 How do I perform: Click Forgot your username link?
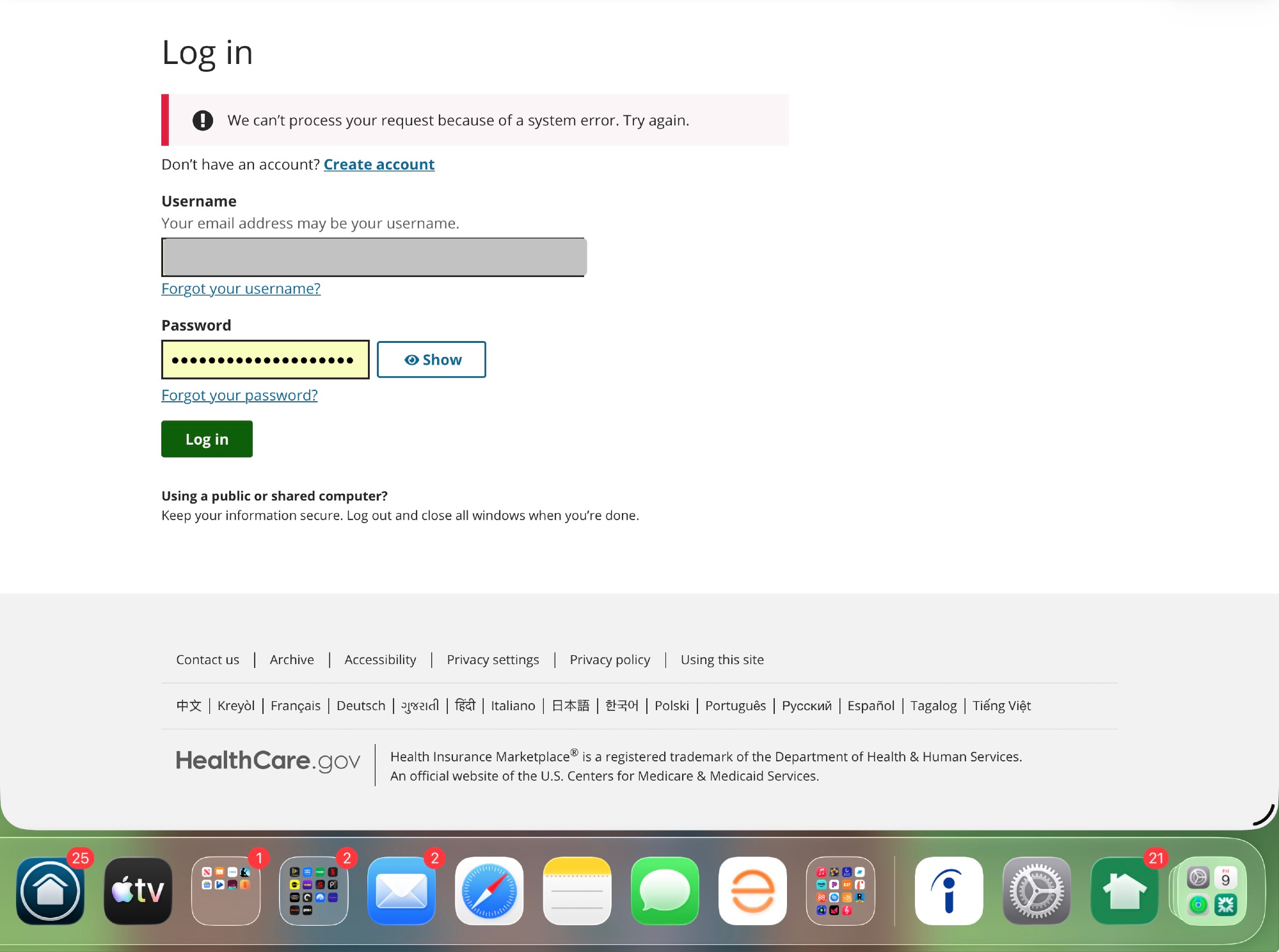point(241,289)
